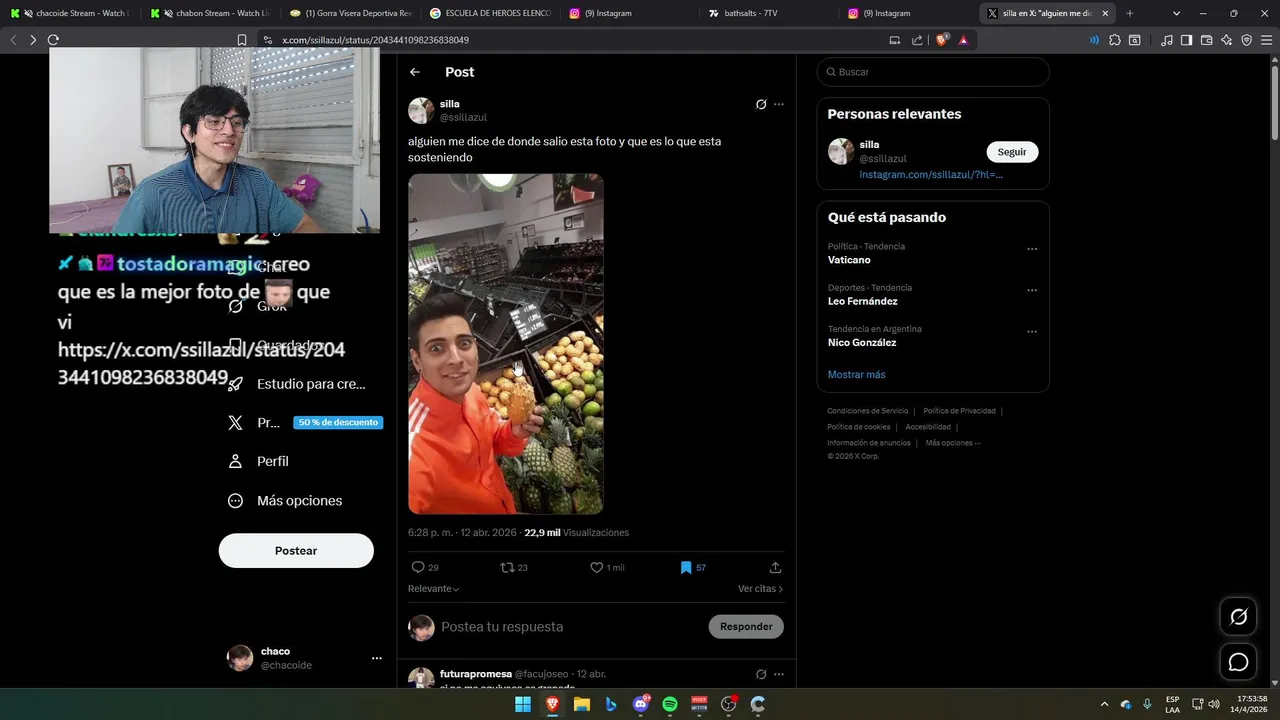Open Ver citas link
The width and height of the screenshot is (1280, 720).
coord(760,589)
